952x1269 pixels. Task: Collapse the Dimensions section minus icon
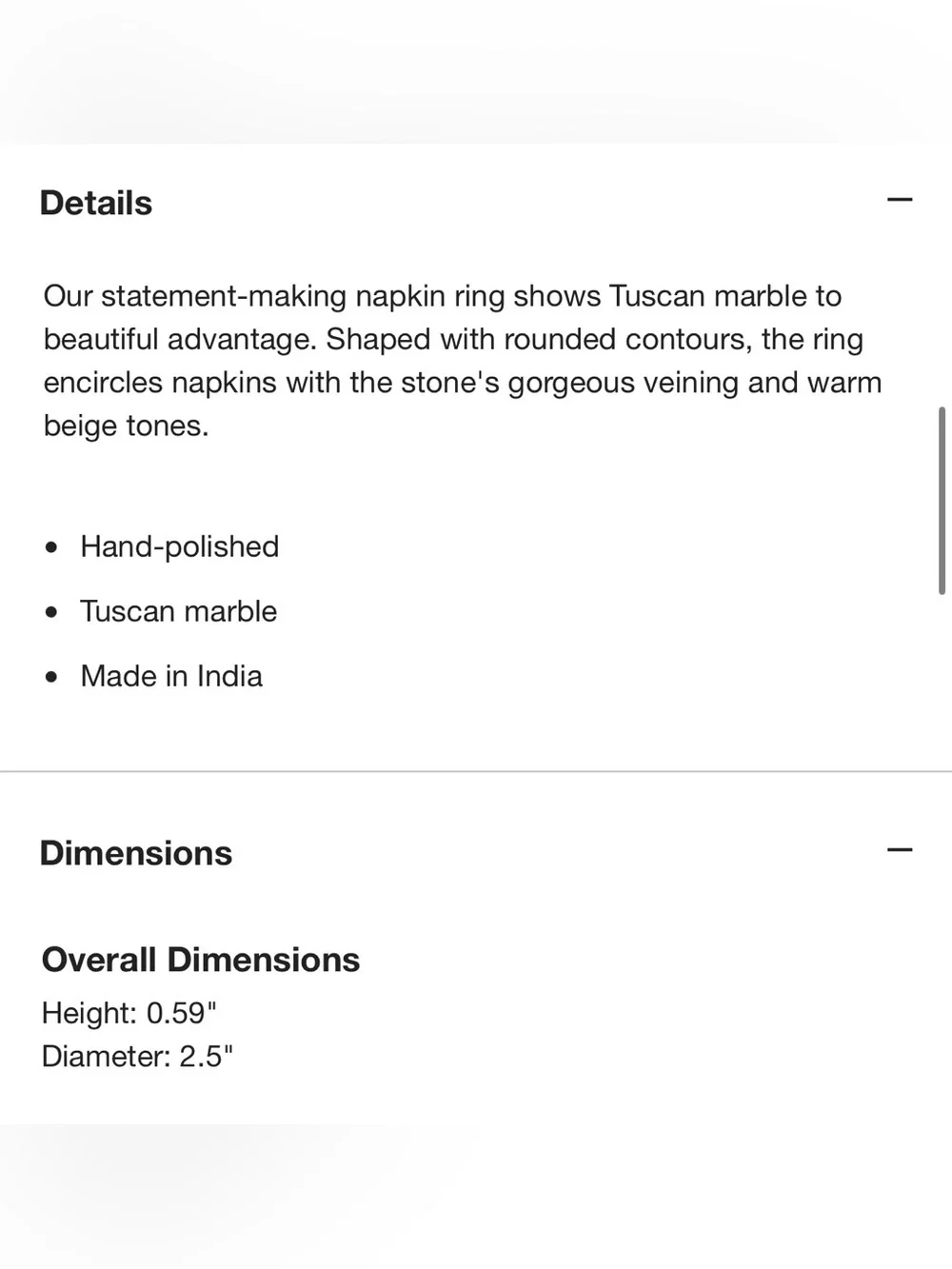coord(900,850)
